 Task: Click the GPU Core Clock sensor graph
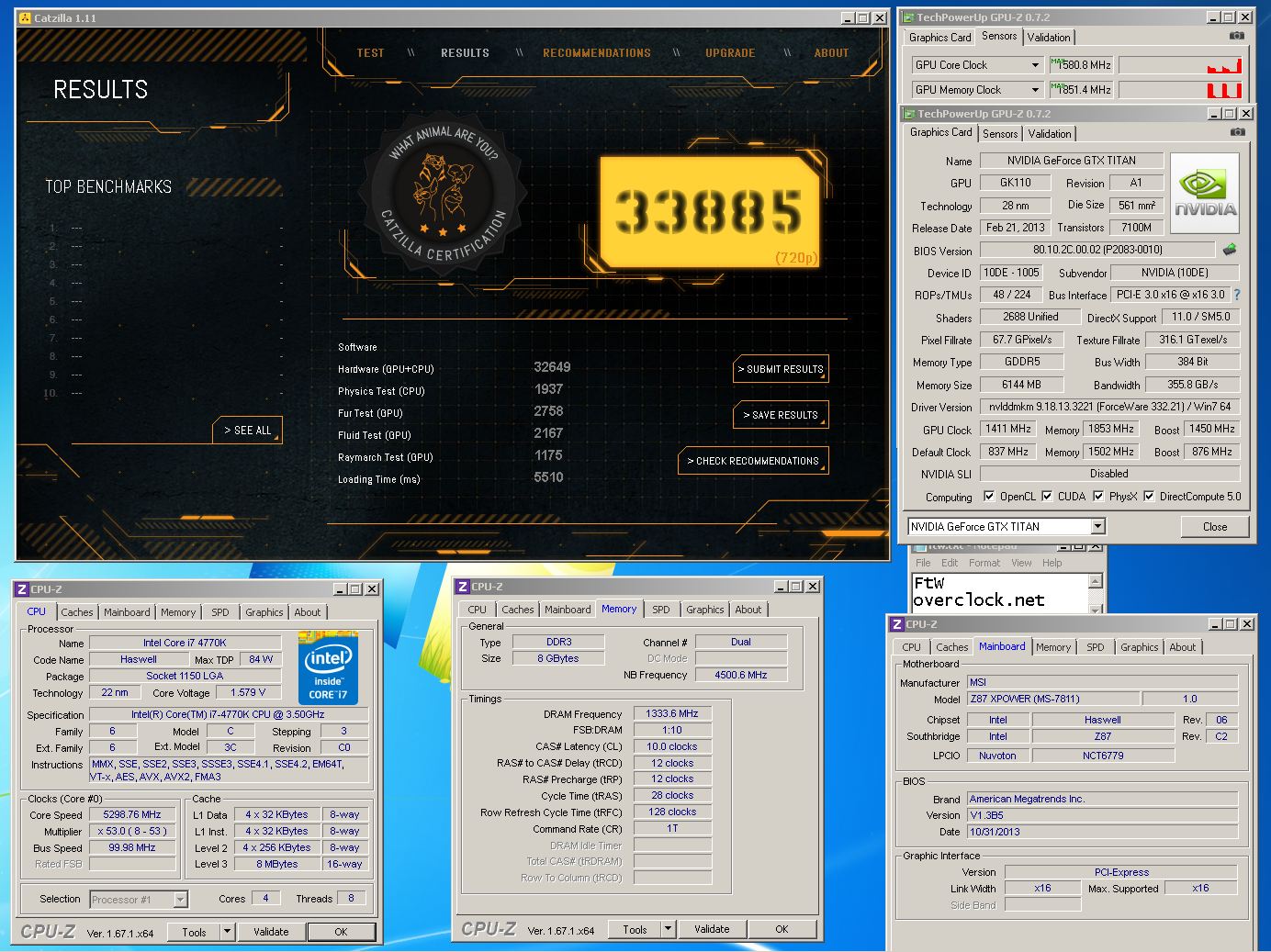[x=1180, y=65]
